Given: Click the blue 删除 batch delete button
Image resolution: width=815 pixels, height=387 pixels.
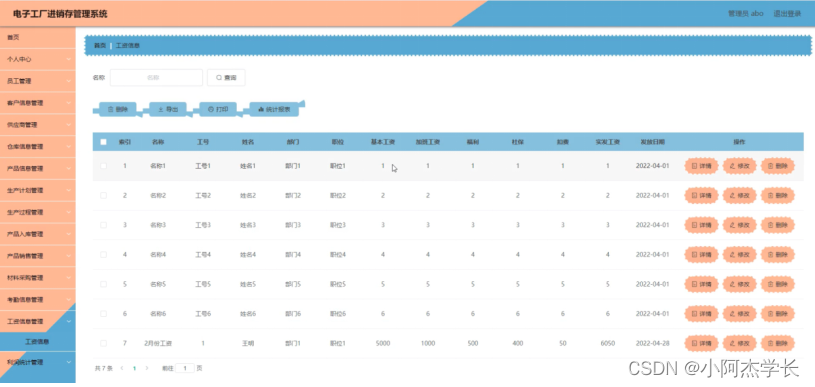Looking at the screenshot, I should tap(117, 110).
